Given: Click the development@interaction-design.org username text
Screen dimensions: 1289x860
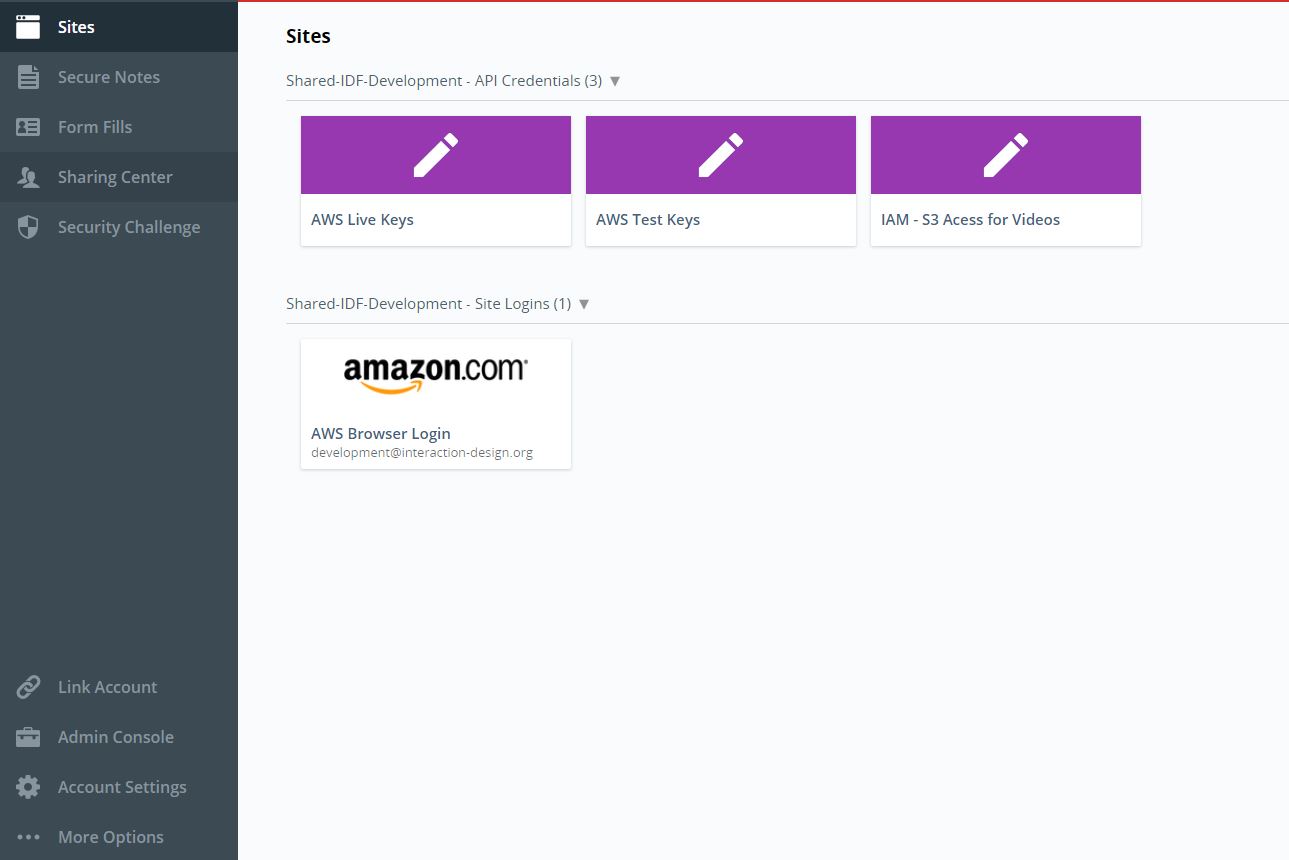Looking at the screenshot, I should tap(422, 453).
